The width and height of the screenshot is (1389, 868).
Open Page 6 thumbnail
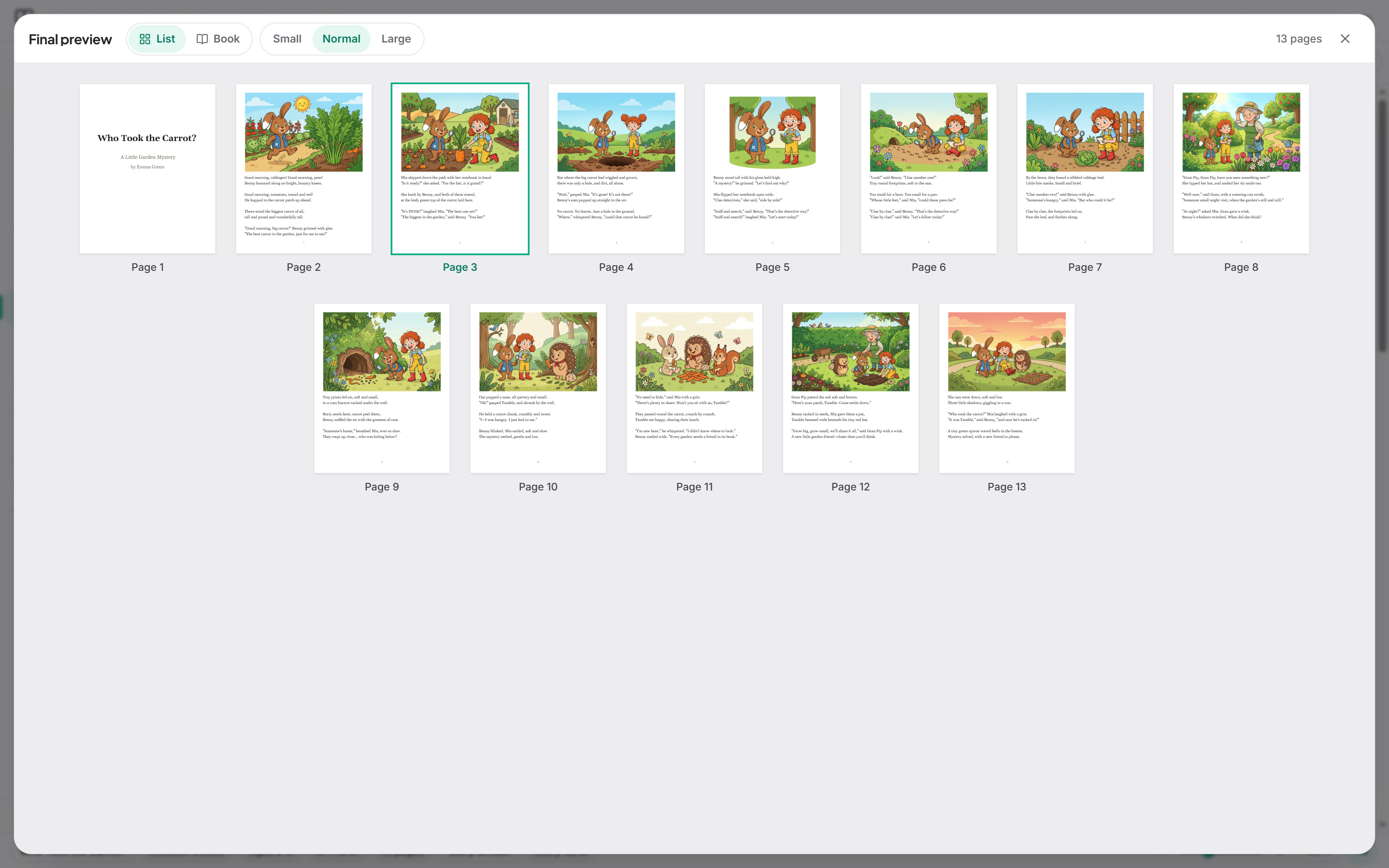click(x=929, y=169)
